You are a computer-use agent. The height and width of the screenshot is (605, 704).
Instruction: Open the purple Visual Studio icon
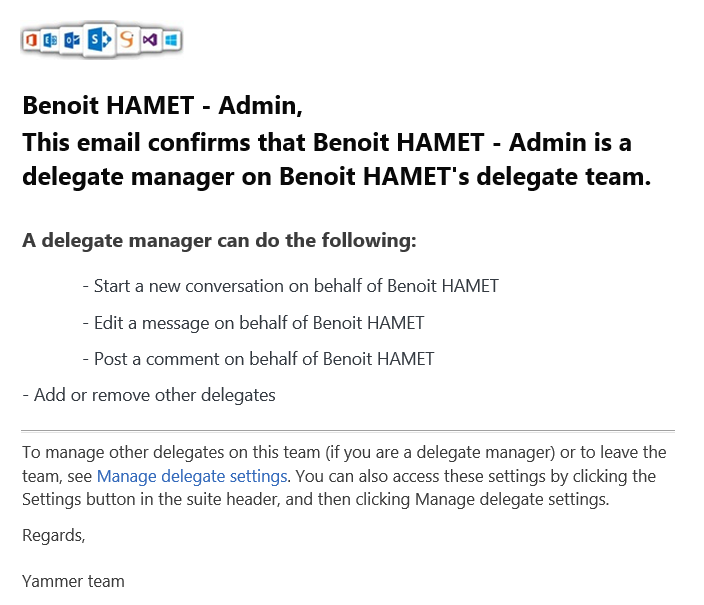[150, 40]
